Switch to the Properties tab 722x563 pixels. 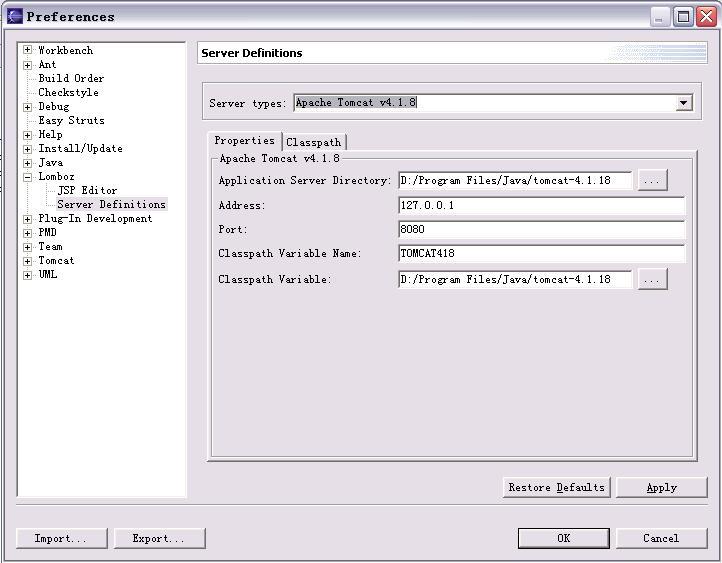[245, 141]
